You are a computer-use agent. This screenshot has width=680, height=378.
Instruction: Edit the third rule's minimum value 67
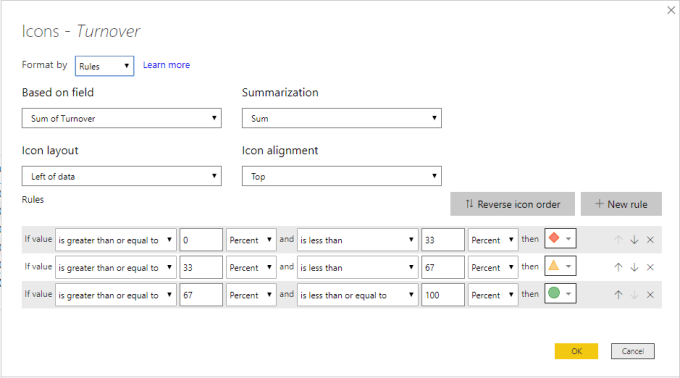[x=201, y=295]
